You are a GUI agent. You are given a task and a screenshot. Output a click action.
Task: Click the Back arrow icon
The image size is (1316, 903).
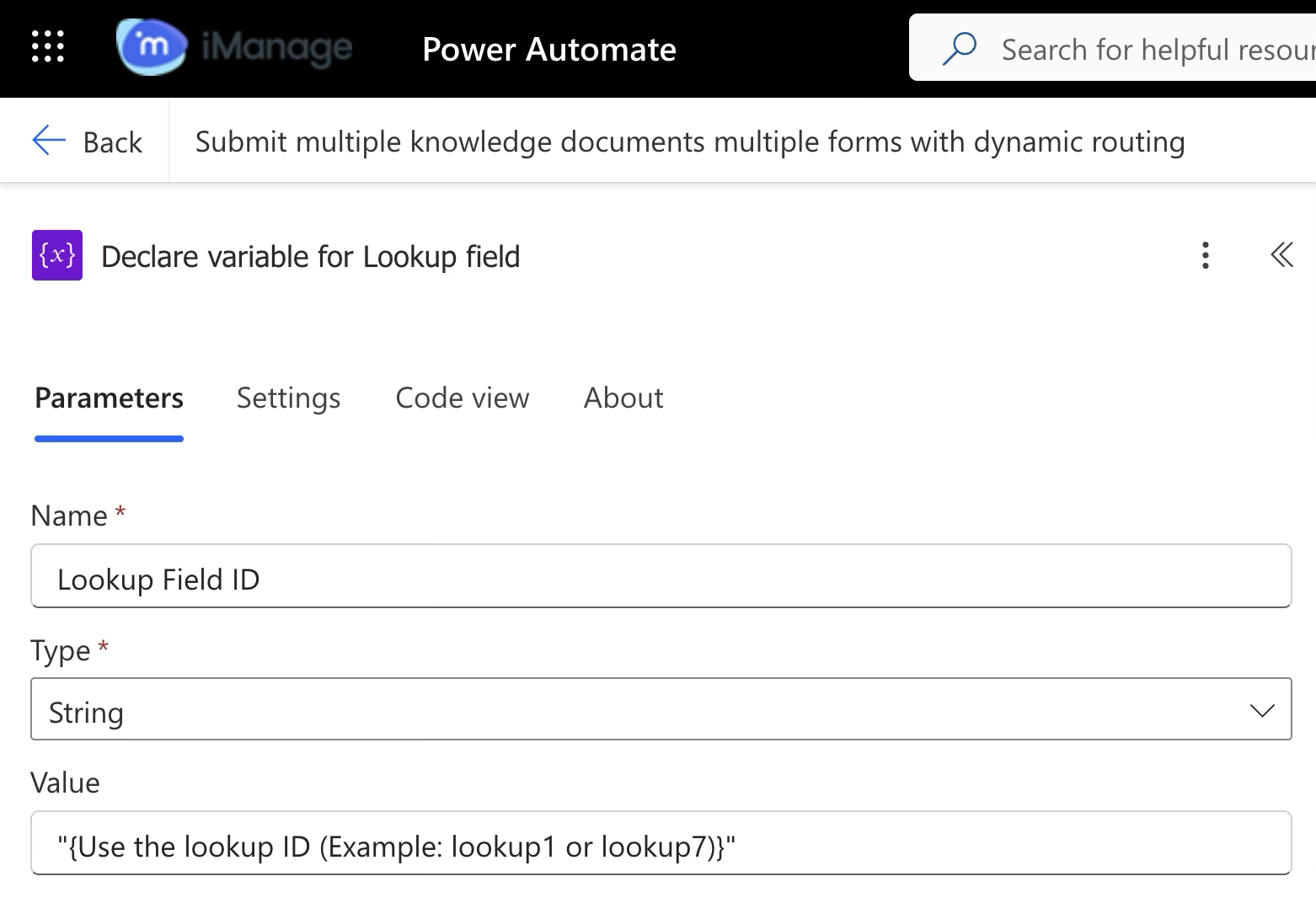[x=49, y=141]
